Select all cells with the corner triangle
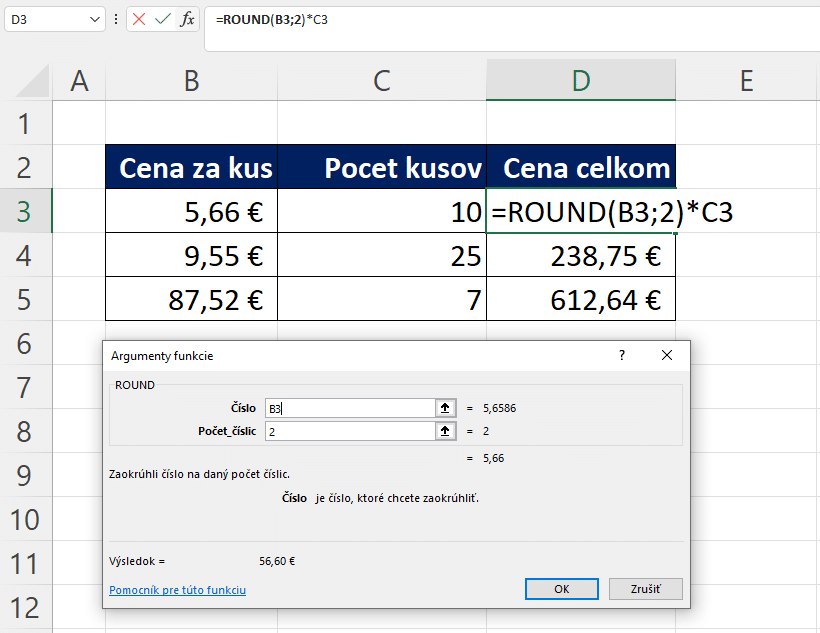820x633 pixels. tap(32, 81)
